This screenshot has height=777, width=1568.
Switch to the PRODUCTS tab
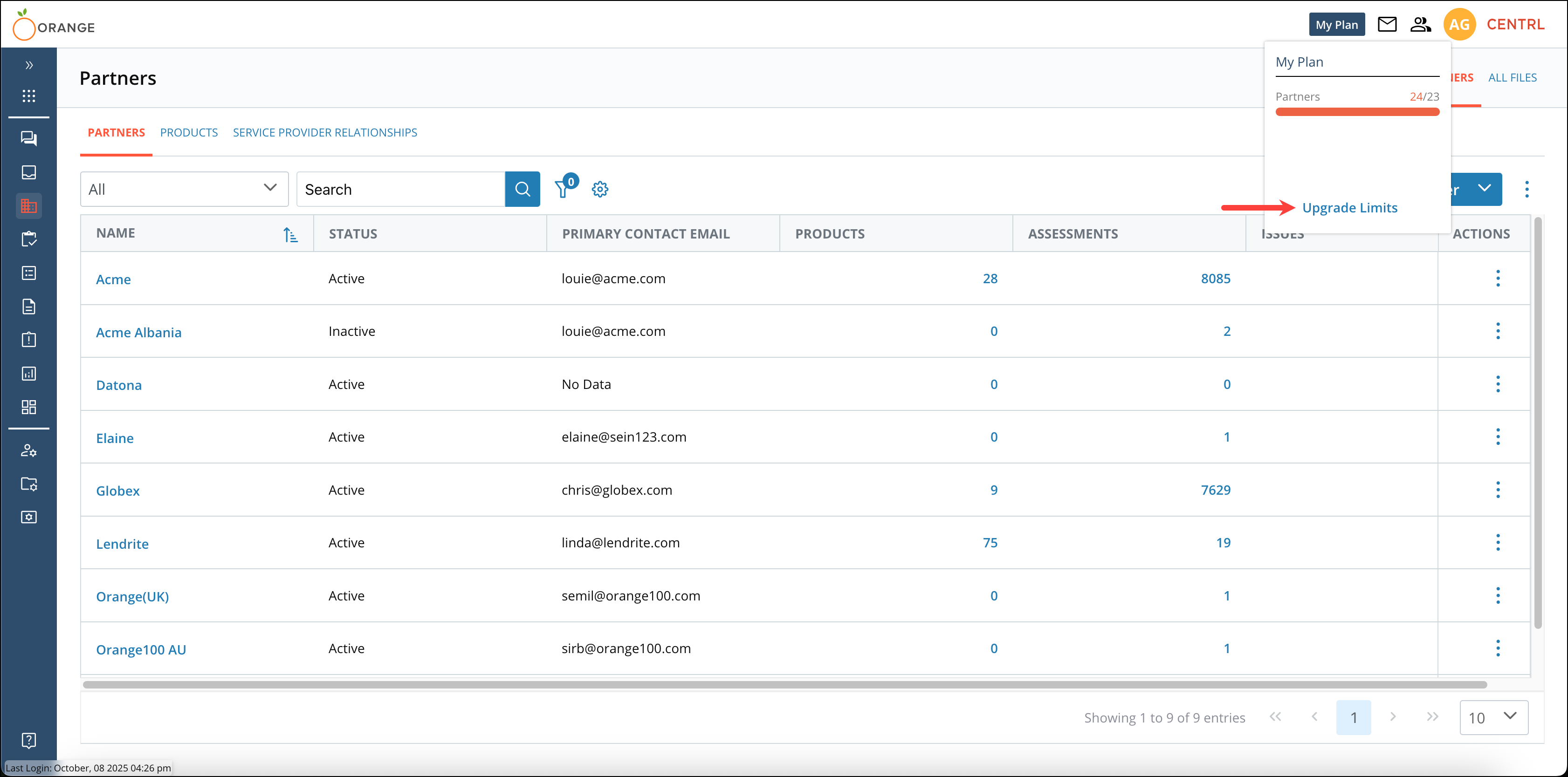[x=189, y=133]
